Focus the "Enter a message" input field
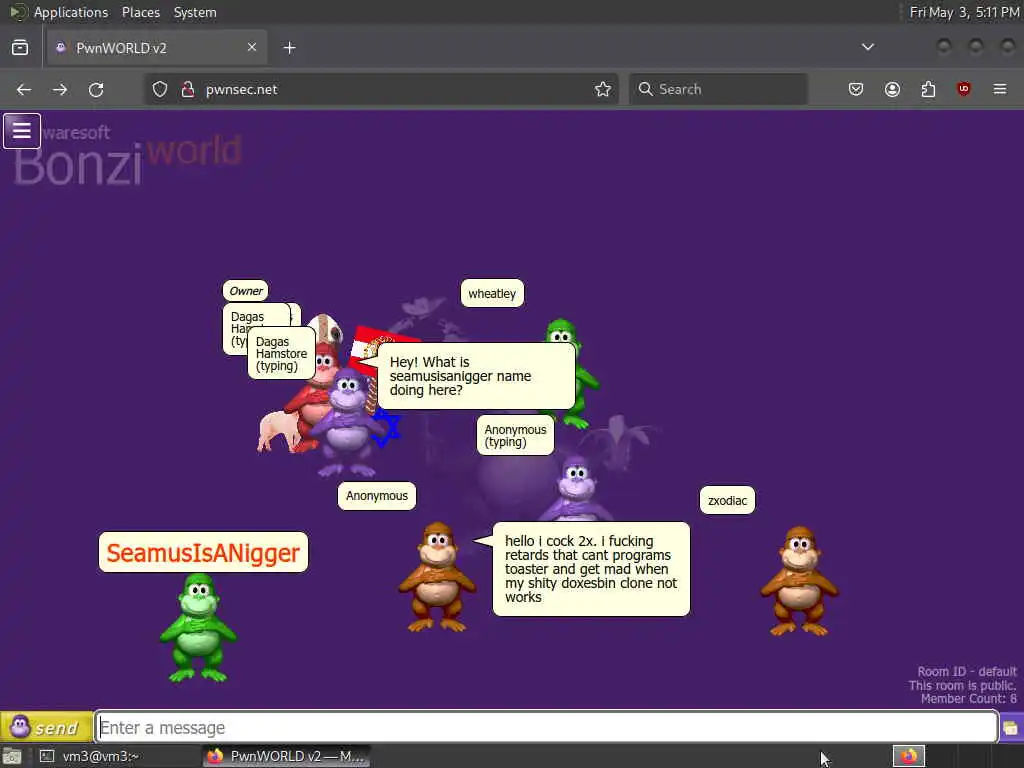The width and height of the screenshot is (1024, 768). coord(547,727)
